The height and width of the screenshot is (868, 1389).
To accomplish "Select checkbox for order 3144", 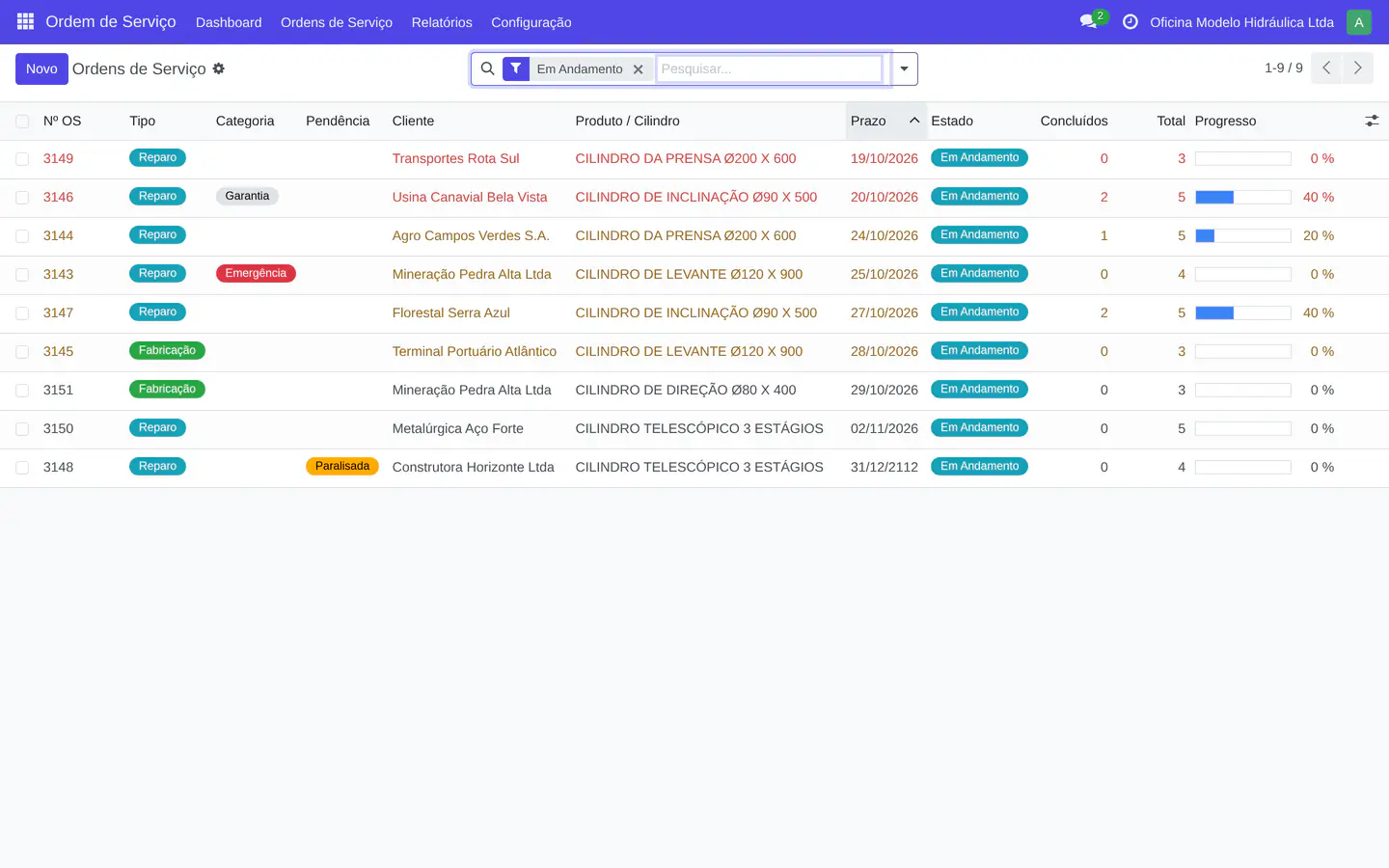I will click(22, 236).
